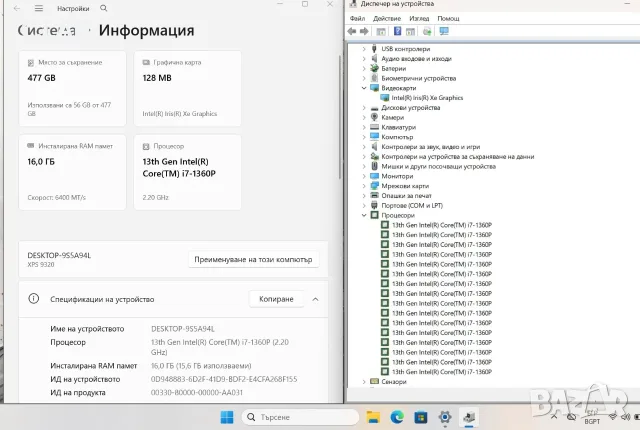Click the blue Help icon in Device Manager toolbar
Screen dimensions: 640x430
(x=397, y=31)
